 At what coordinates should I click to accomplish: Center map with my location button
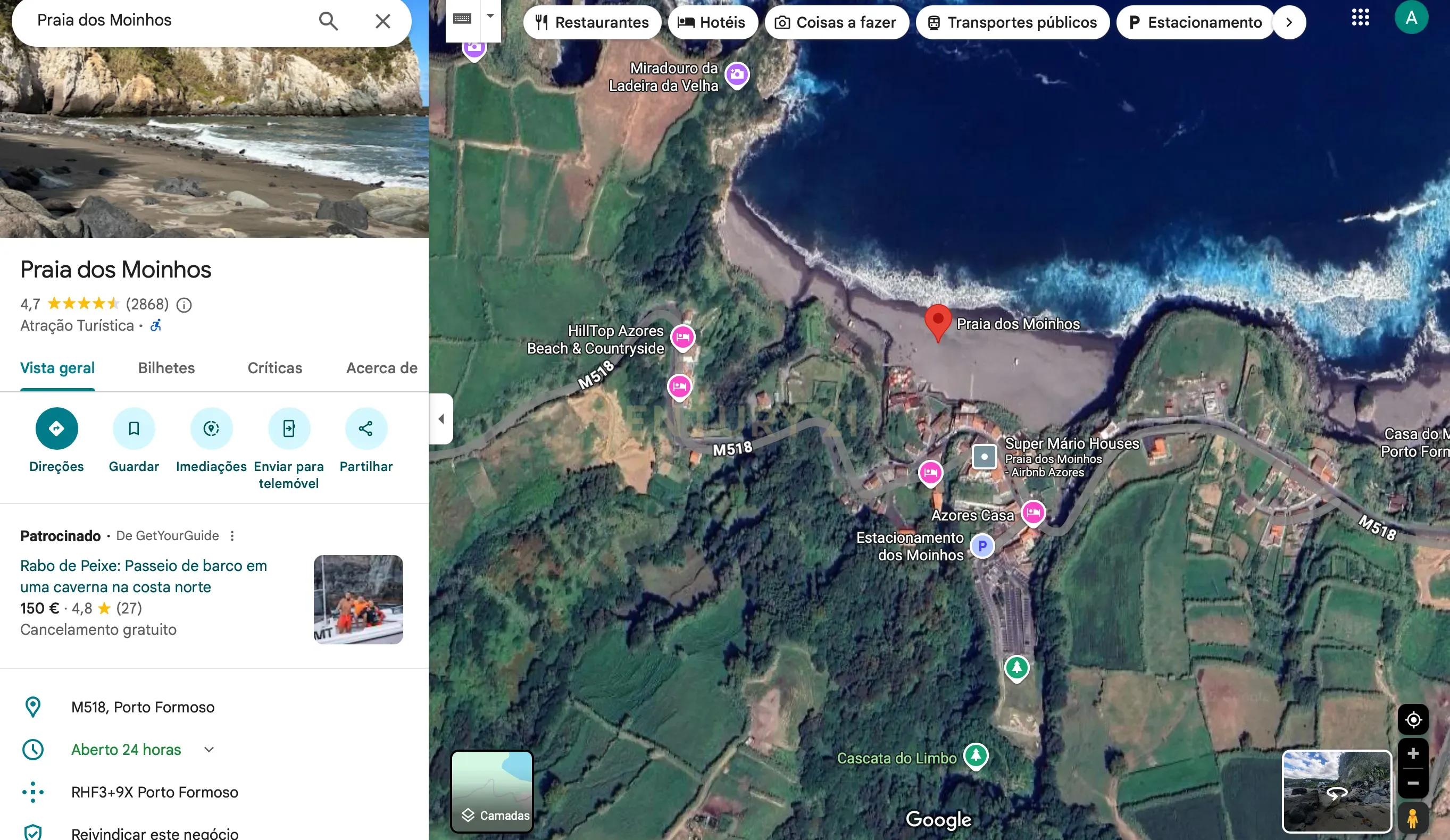coord(1413,720)
